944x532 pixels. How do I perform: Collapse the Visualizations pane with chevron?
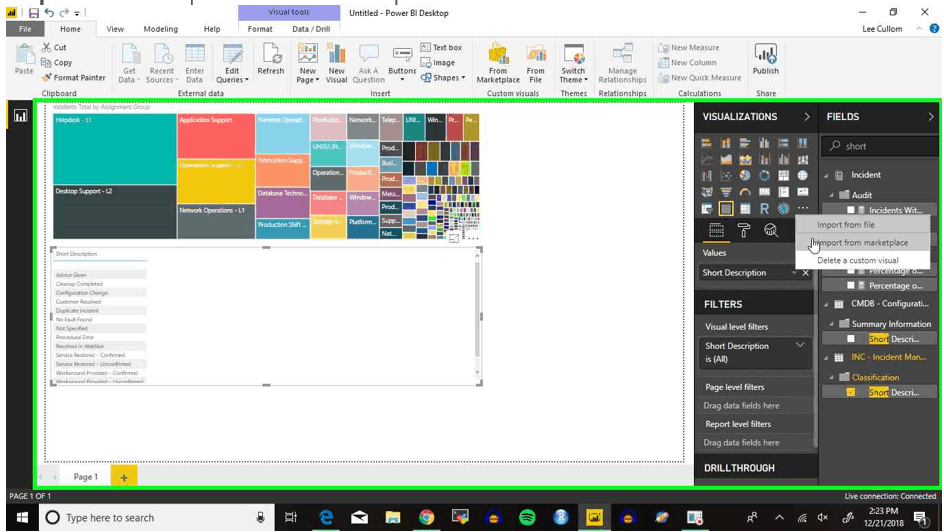(x=807, y=117)
